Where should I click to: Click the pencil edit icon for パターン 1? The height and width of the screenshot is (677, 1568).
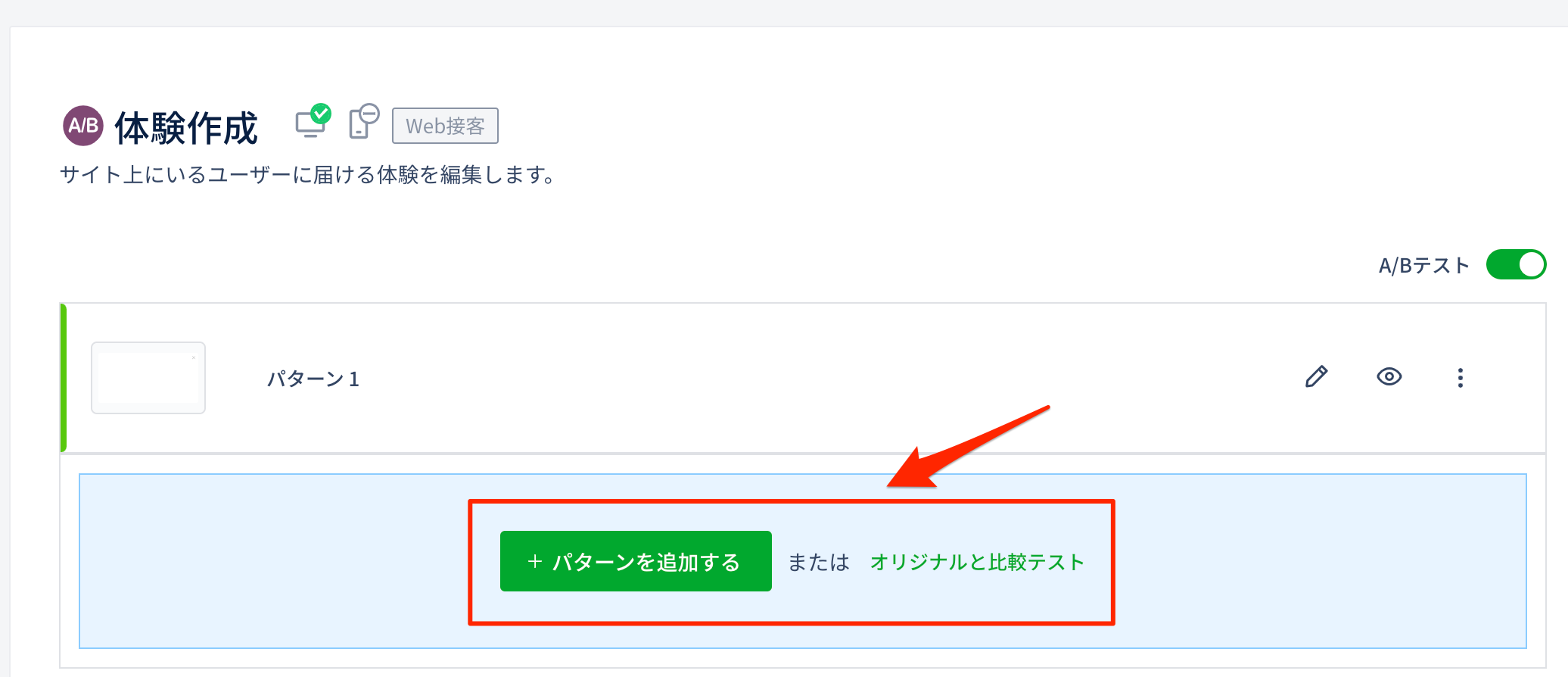[x=1316, y=376]
